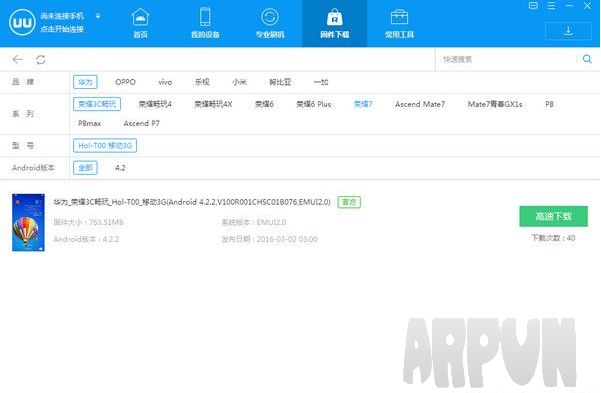Select the OPPO brand filter

(x=125, y=82)
